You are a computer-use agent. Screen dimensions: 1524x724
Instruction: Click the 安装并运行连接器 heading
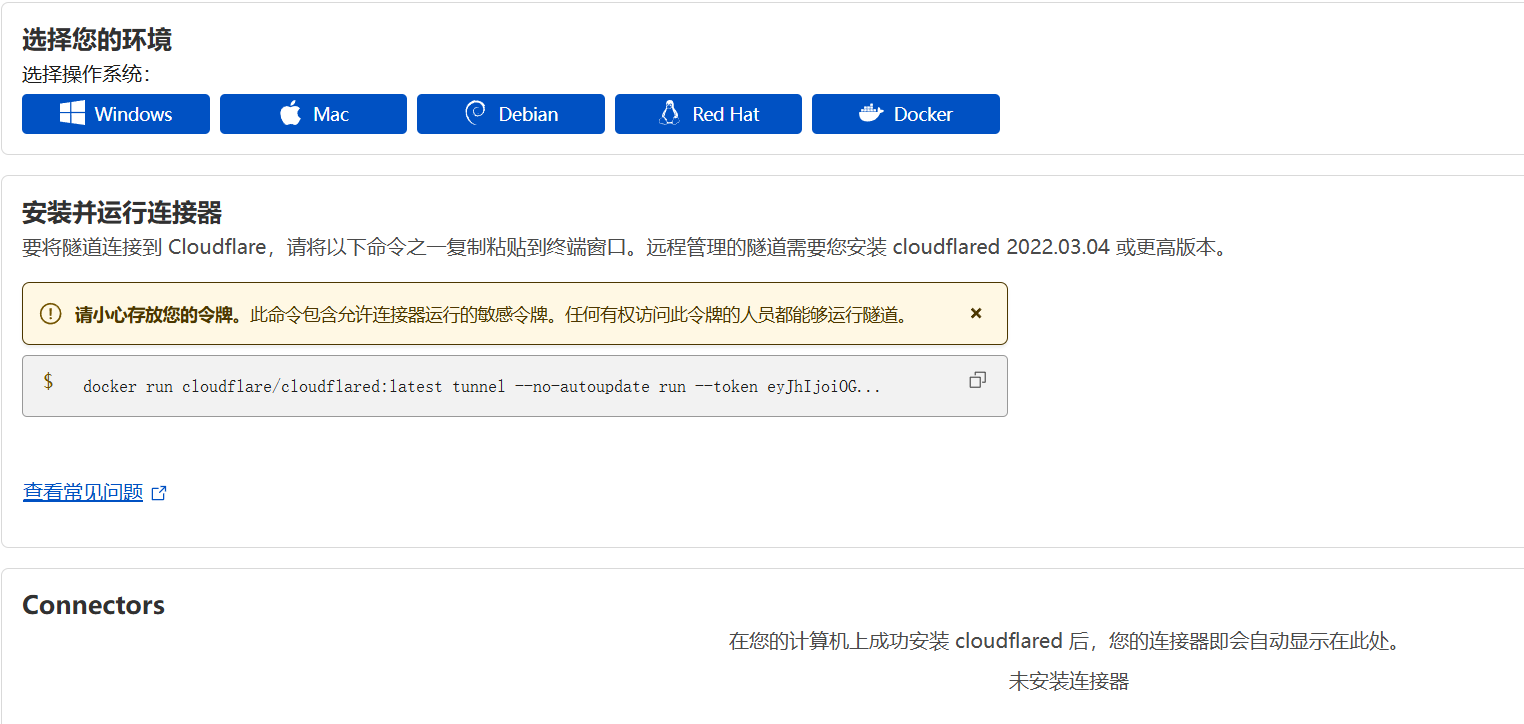(122, 213)
